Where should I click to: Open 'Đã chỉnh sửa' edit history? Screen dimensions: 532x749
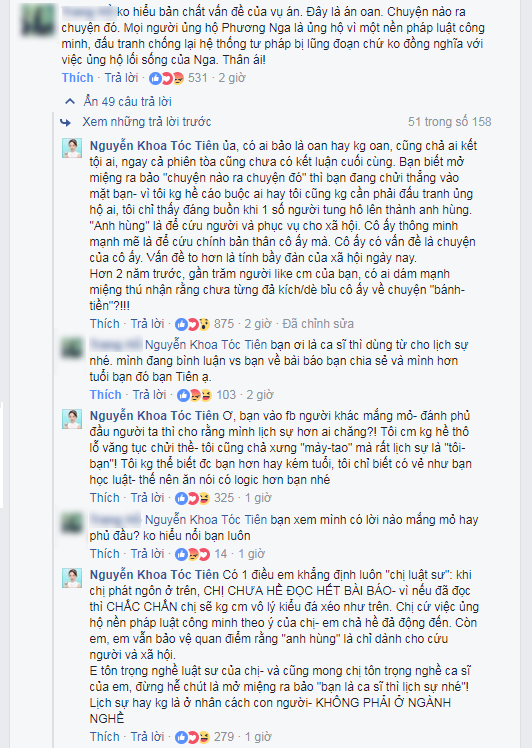point(318,324)
